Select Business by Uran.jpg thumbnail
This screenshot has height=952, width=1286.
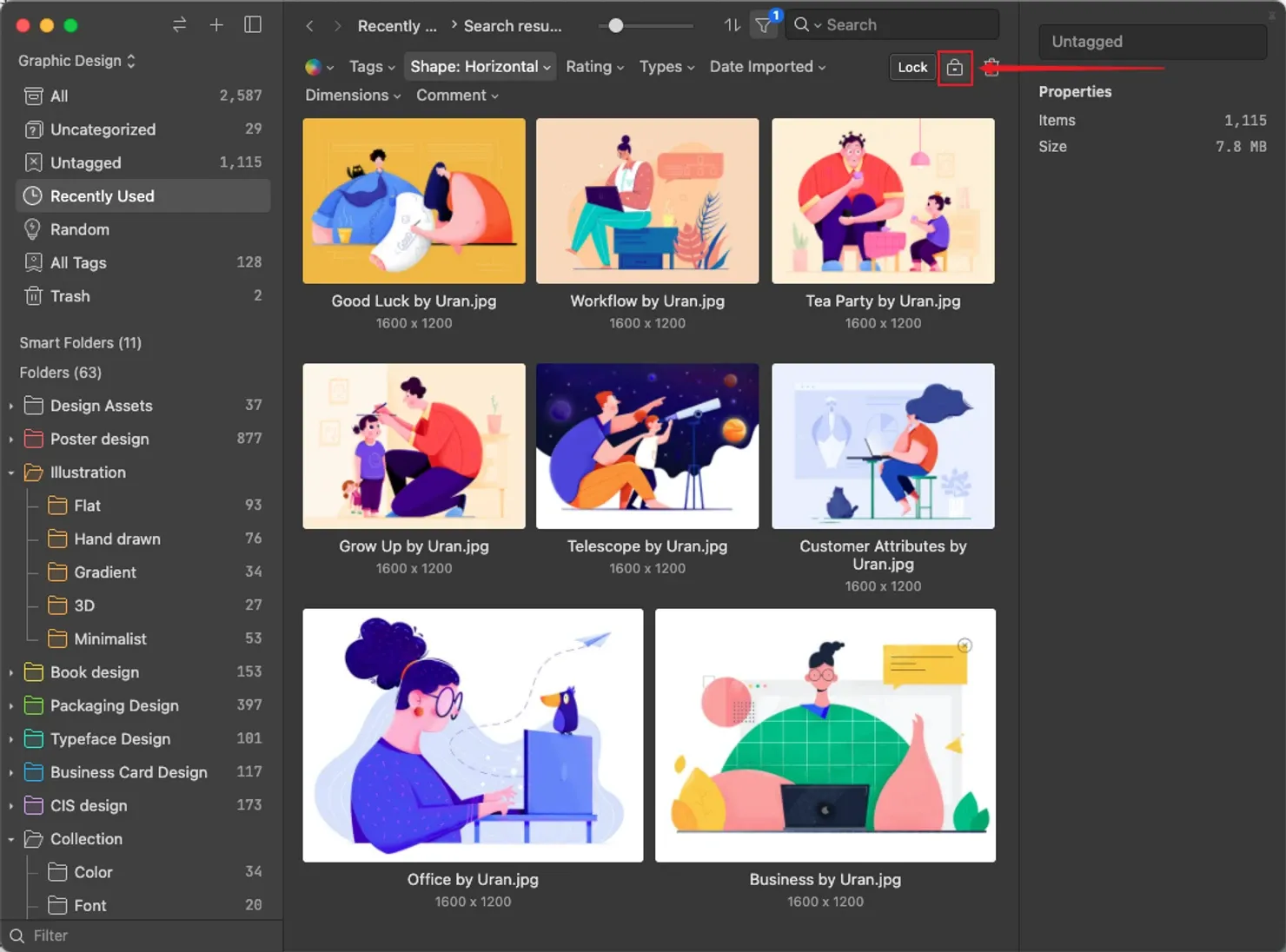coord(825,735)
